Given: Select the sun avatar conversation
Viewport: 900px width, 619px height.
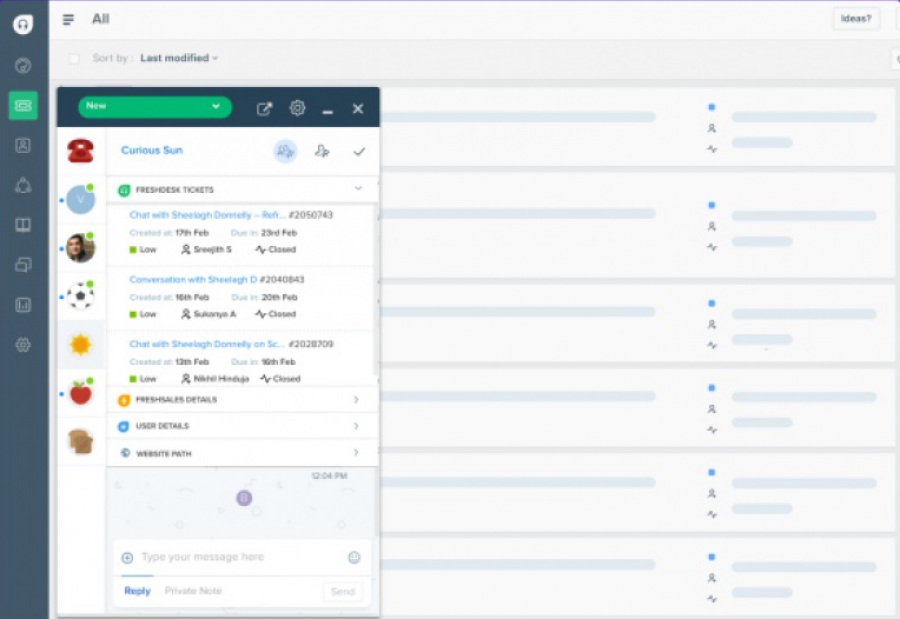Looking at the screenshot, I should (x=80, y=345).
